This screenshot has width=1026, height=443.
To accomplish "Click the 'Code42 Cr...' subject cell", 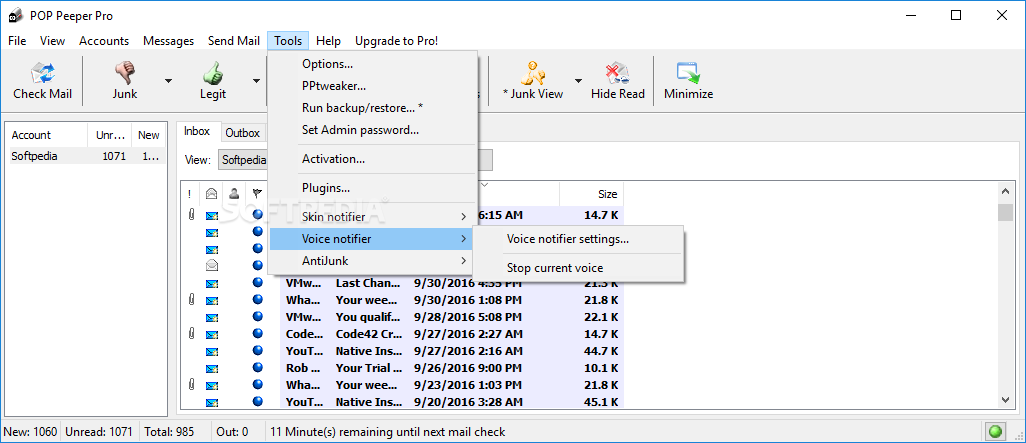I will pyautogui.click(x=368, y=334).
